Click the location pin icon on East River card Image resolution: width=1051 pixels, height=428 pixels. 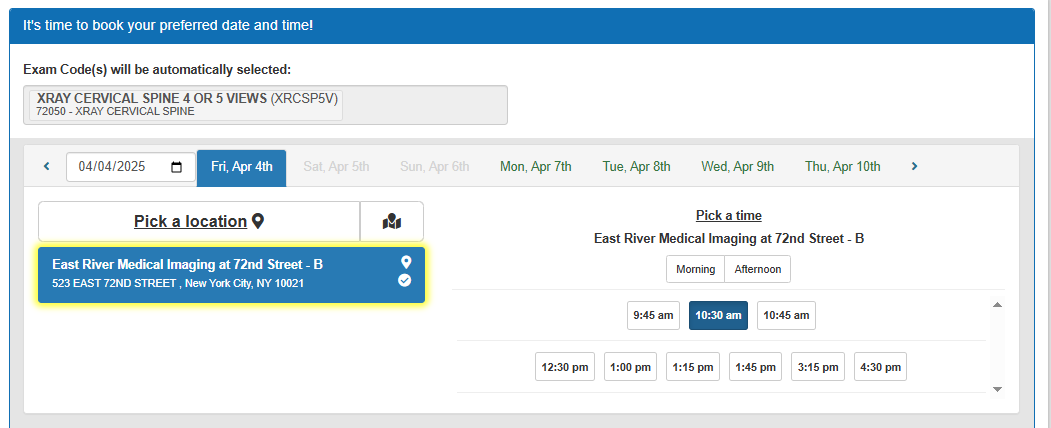point(406,262)
